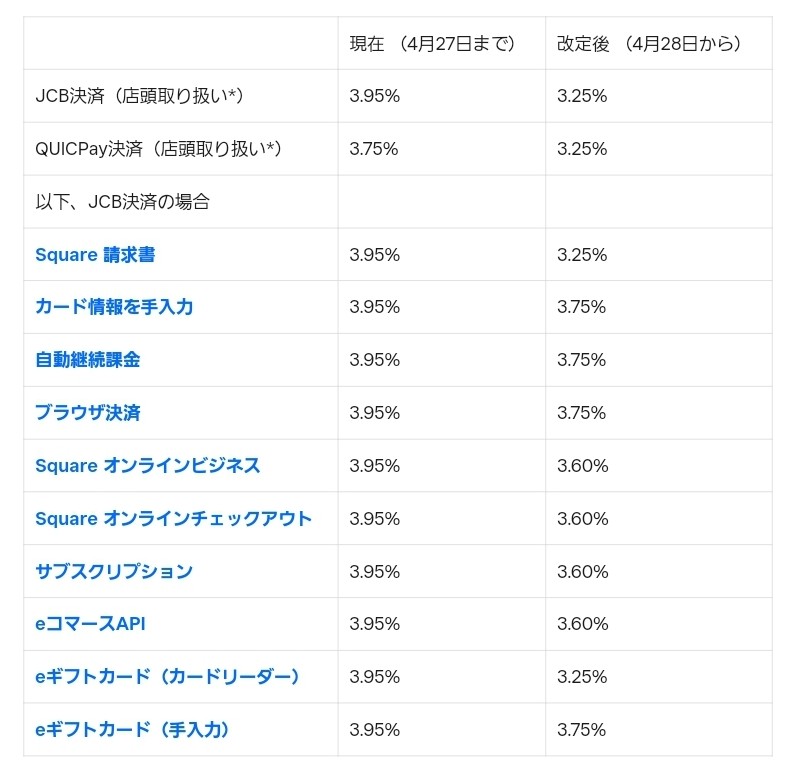Click the Square オンラインチェックアウト link
Screen dimensions: 789x767
[174, 519]
